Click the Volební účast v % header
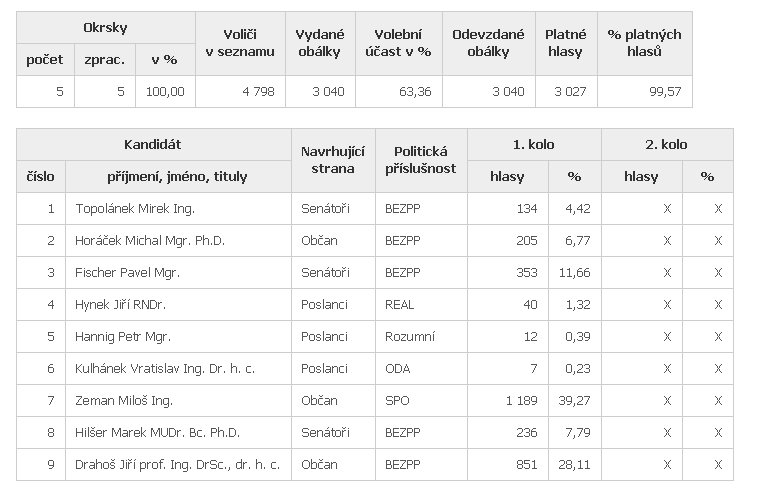The height and width of the screenshot is (492, 757). click(x=398, y=43)
